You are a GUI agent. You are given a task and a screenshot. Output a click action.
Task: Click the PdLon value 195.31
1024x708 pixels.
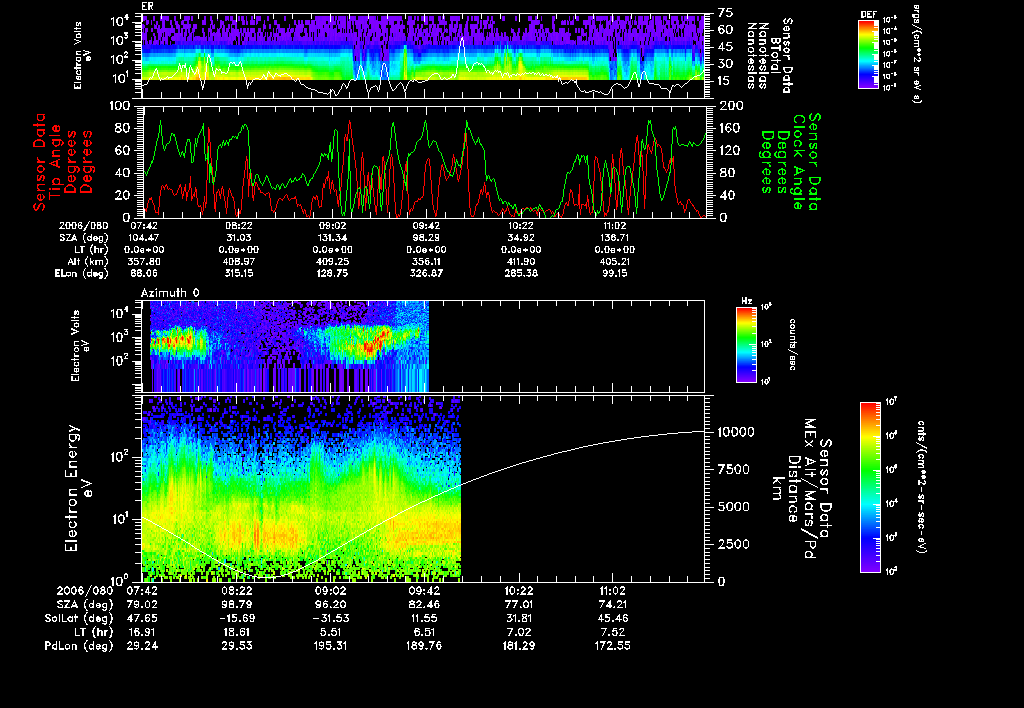coord(330,646)
